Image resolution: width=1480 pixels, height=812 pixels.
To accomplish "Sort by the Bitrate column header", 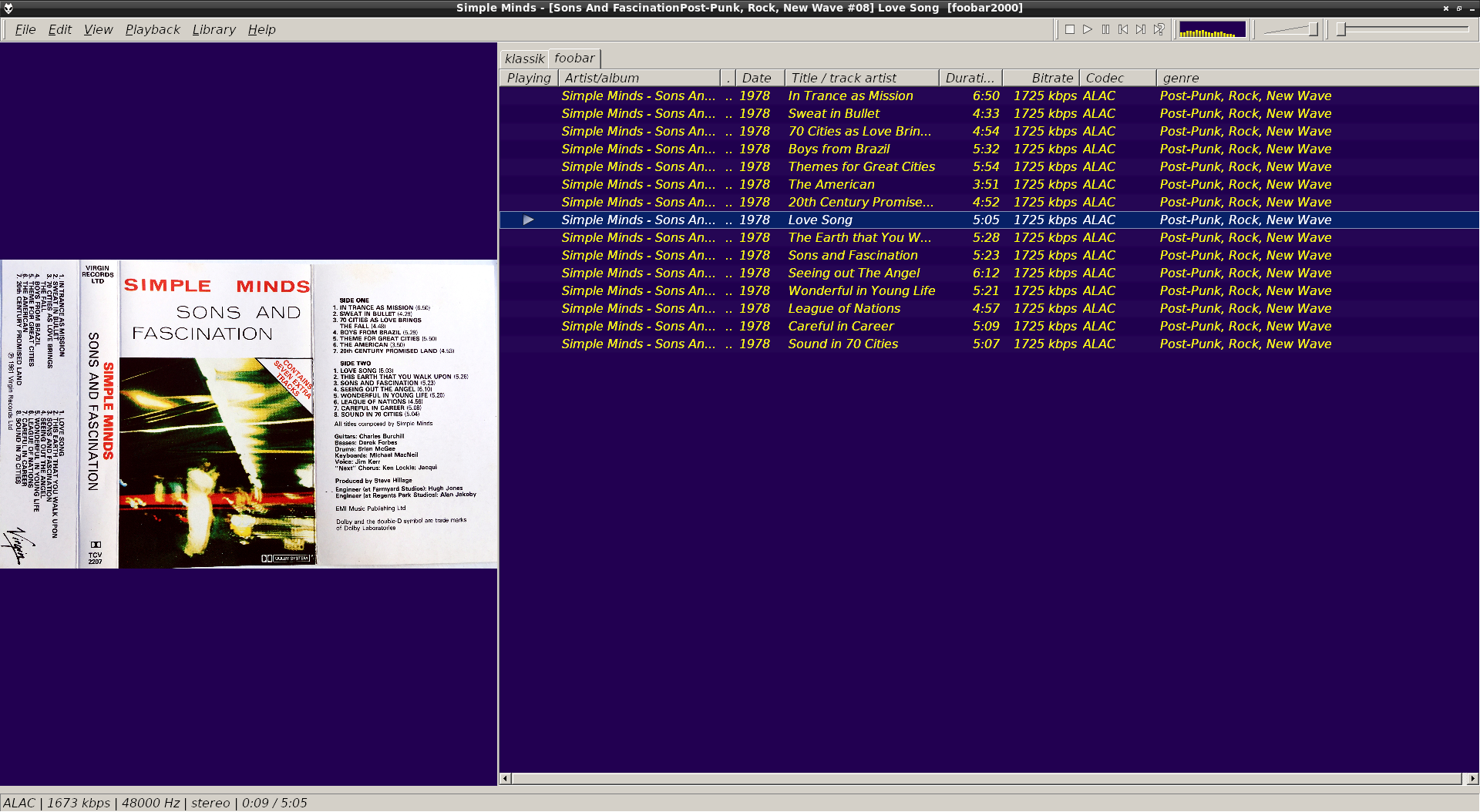I will click(1041, 78).
